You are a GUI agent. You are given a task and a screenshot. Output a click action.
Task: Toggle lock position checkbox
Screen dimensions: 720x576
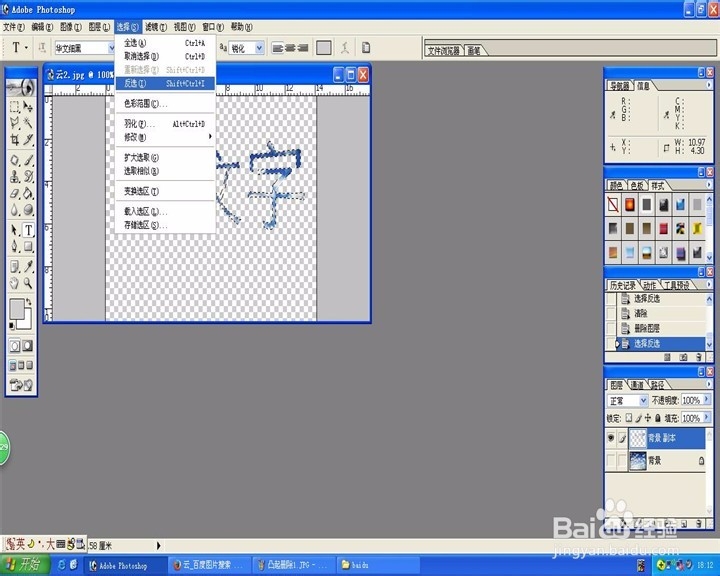648,418
